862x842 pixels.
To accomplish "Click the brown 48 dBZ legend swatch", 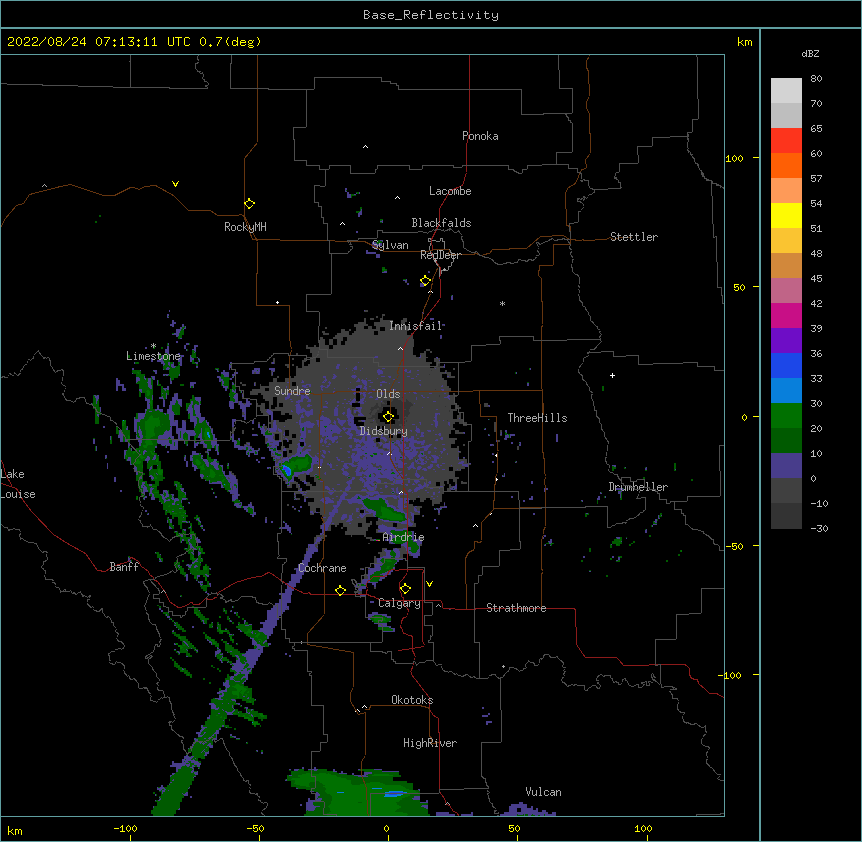I will [x=786, y=265].
